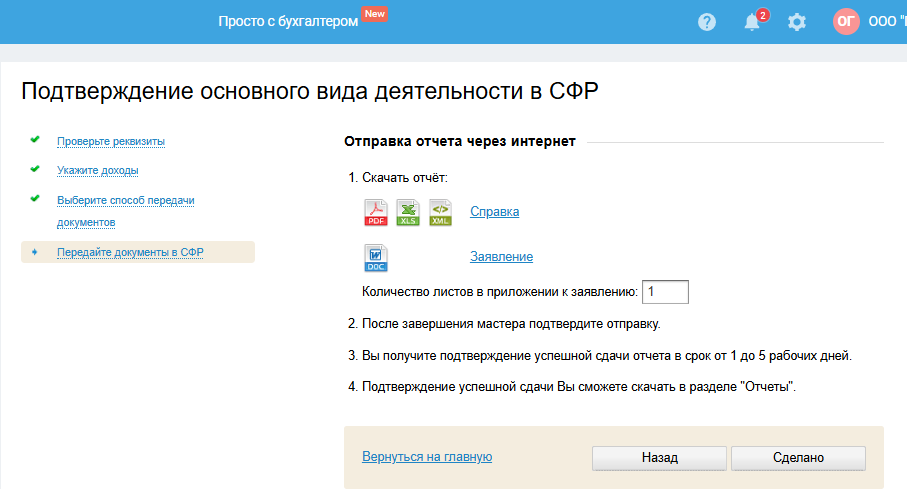Click the ОГ user avatar
Viewport: 907px width, 489px height.
(846, 22)
